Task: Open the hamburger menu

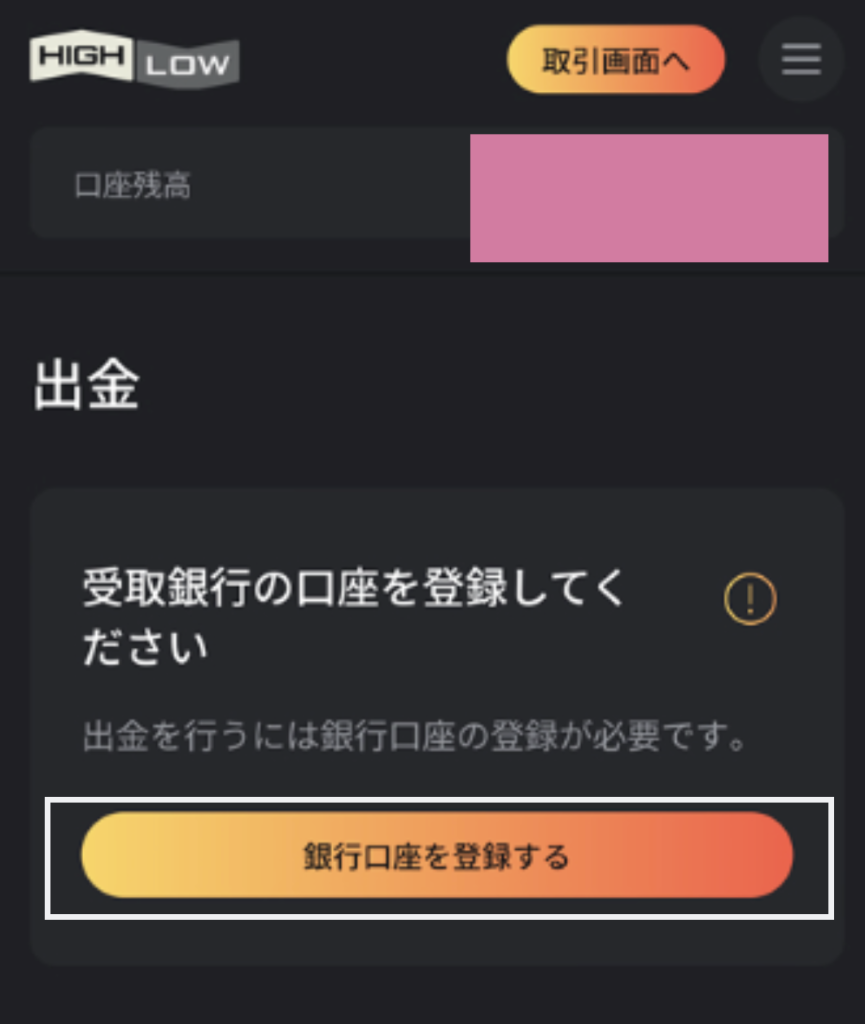Action: point(800,60)
